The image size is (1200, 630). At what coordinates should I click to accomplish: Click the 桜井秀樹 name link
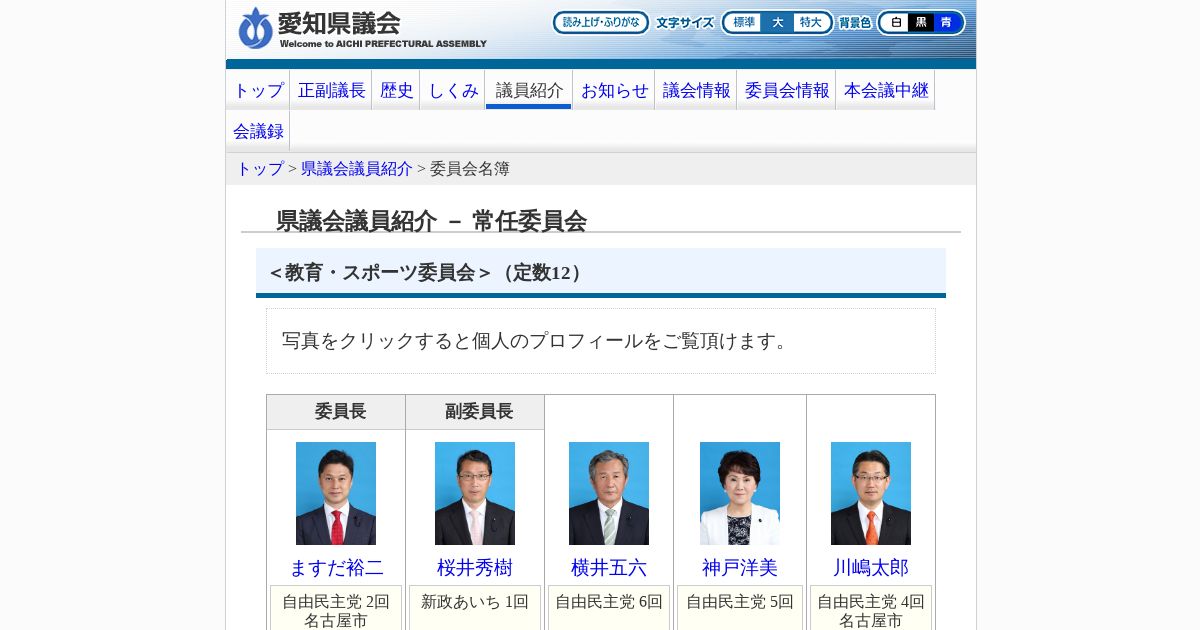(475, 568)
